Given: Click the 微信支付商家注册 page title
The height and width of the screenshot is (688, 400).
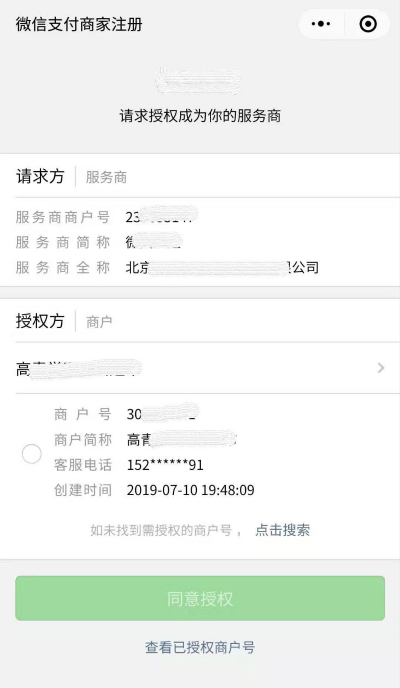Looking at the screenshot, I should point(79,24).
